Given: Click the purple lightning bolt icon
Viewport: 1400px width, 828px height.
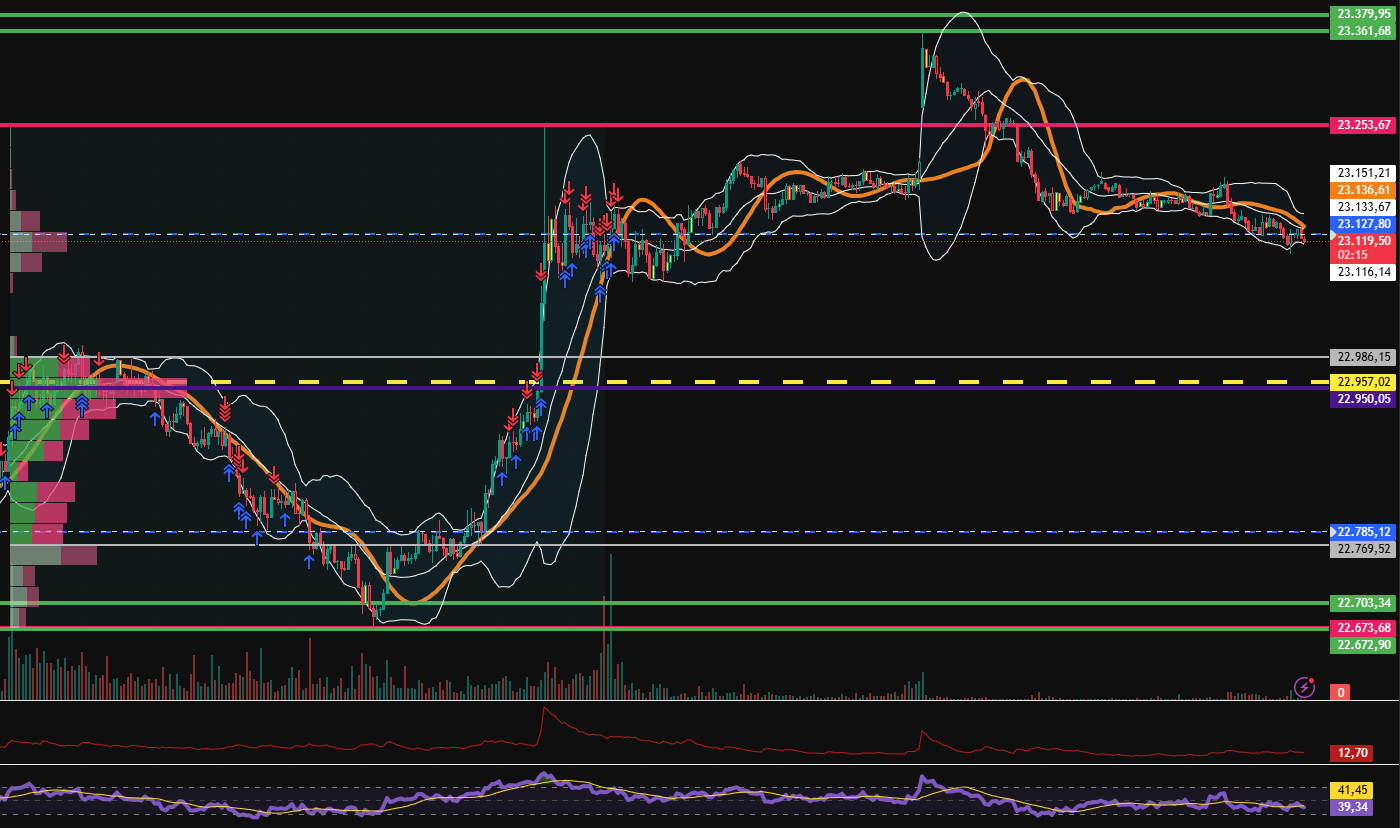Looking at the screenshot, I should click(1304, 687).
